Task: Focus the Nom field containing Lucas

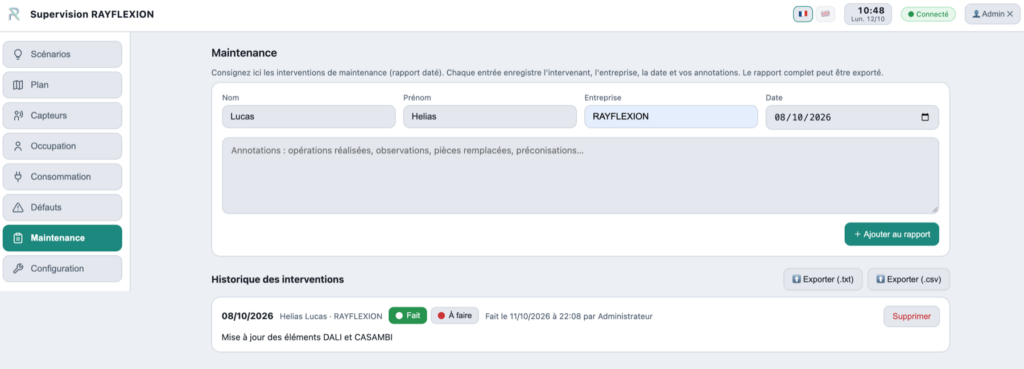Action: [309, 117]
